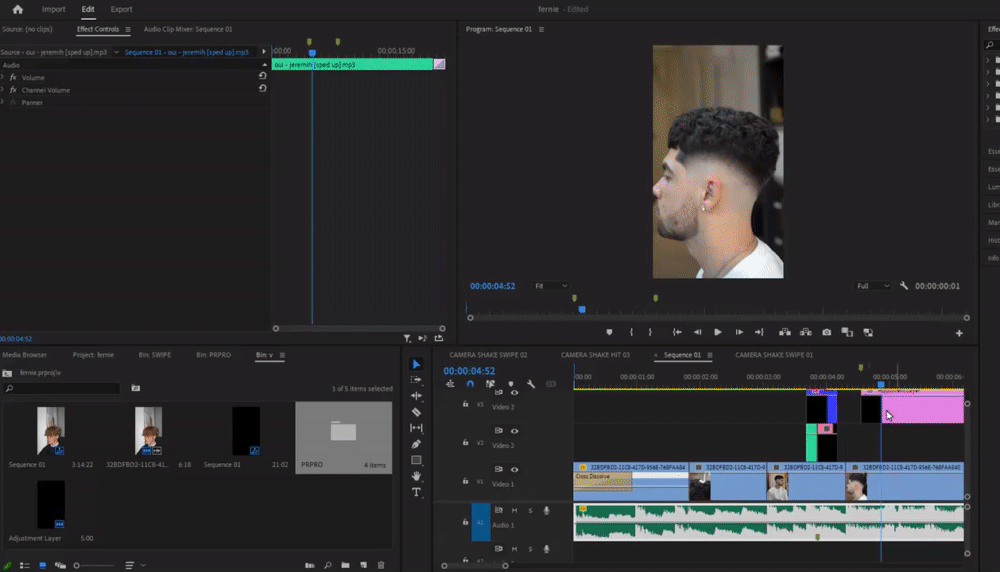Open CAMERA SHAKE SWIPE 02 timeline tab
This screenshot has width=1000, height=572.
pyautogui.click(x=489, y=355)
